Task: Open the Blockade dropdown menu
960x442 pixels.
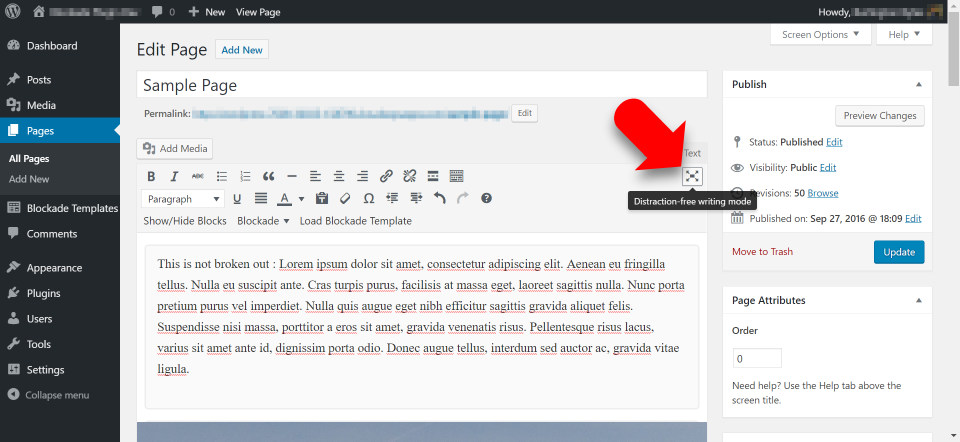Action: [x=263, y=221]
